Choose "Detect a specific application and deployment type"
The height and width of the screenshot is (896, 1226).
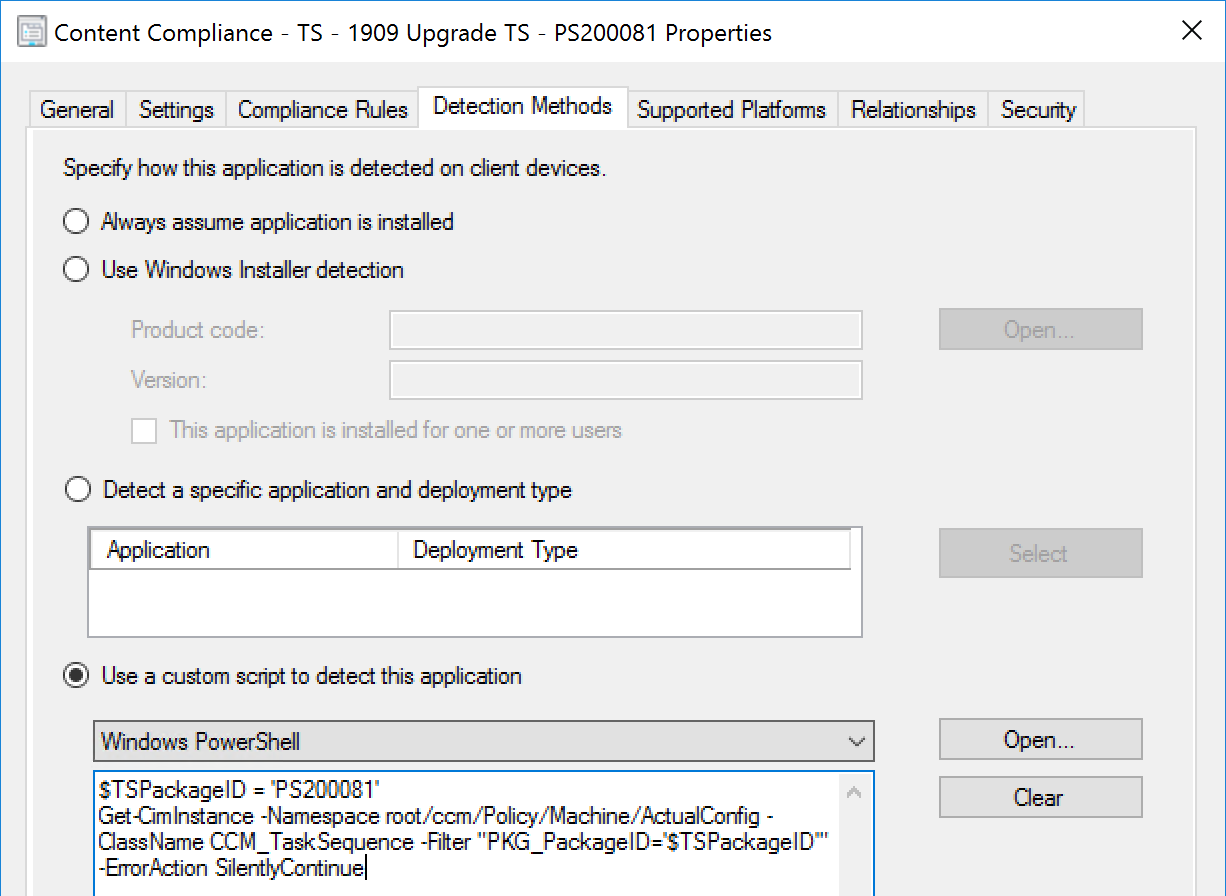(78, 489)
